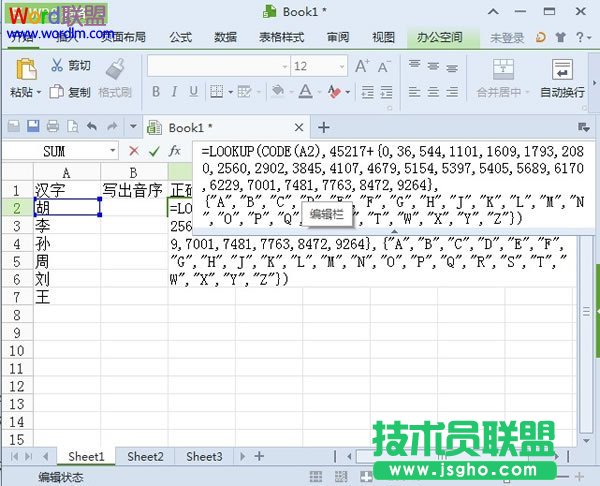Select the Format Painter brush
The width and height of the screenshot is (600, 486).
(x=115, y=69)
